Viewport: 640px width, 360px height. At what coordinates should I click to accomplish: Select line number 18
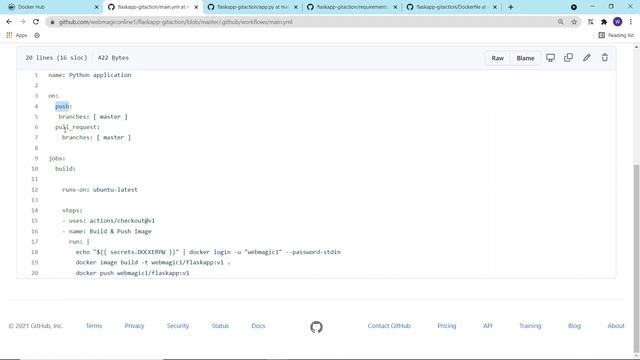(x=35, y=252)
